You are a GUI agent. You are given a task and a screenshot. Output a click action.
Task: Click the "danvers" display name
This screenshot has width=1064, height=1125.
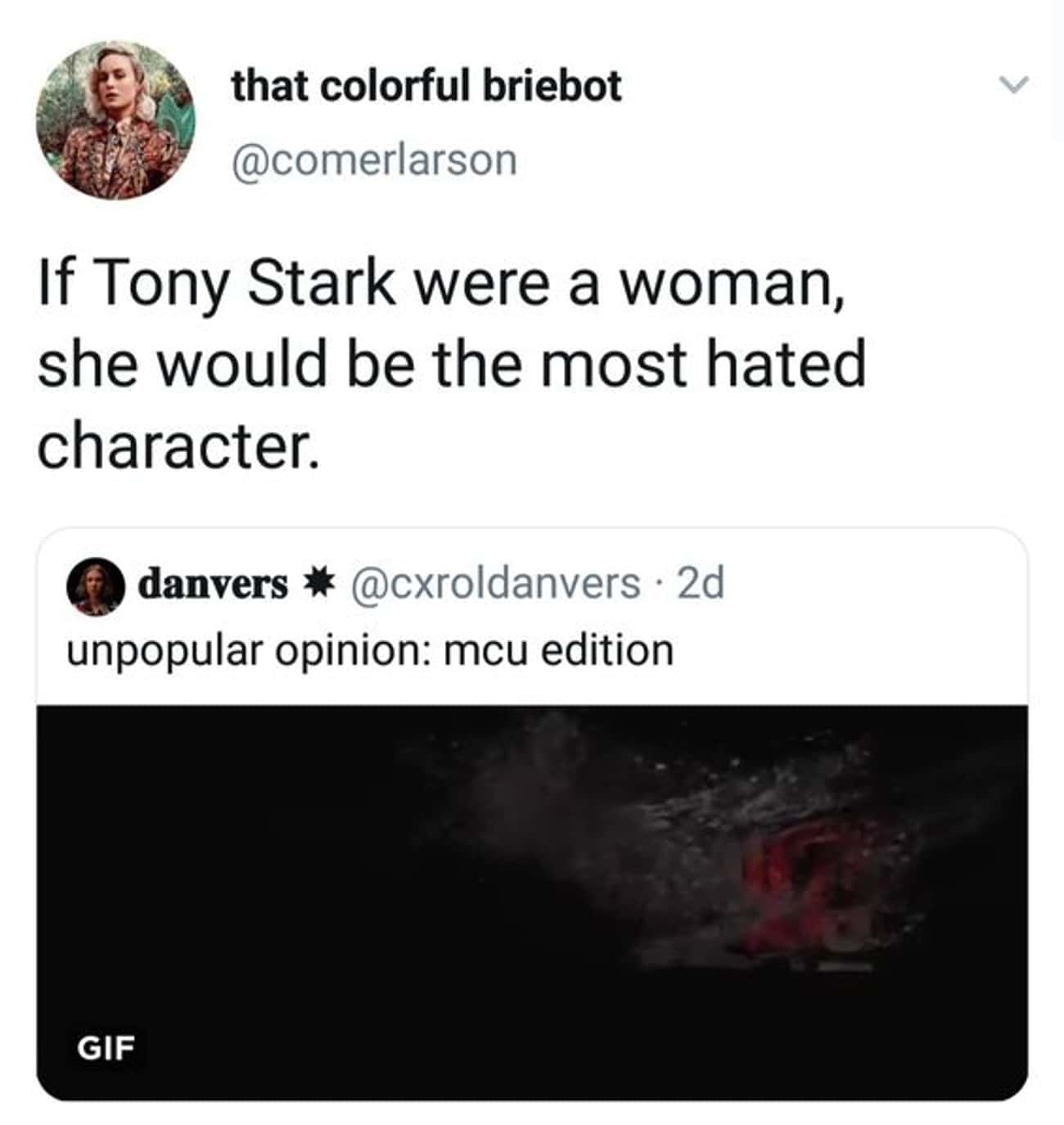point(213,585)
